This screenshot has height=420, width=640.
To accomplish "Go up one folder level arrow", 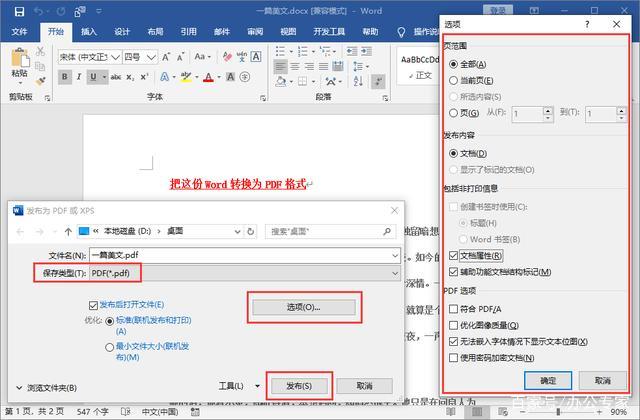I will (68, 231).
